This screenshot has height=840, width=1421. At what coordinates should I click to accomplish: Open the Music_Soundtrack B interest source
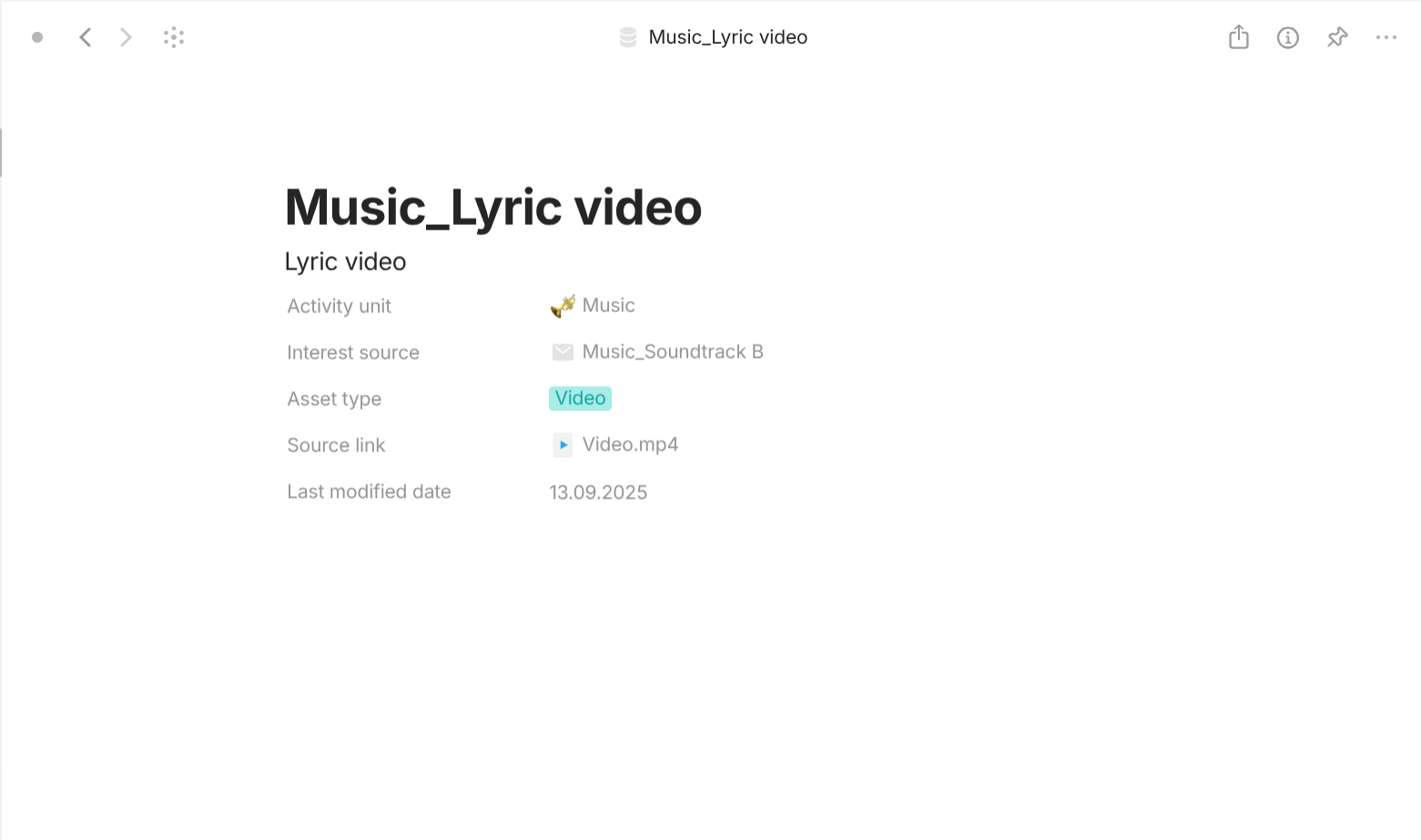(x=673, y=351)
